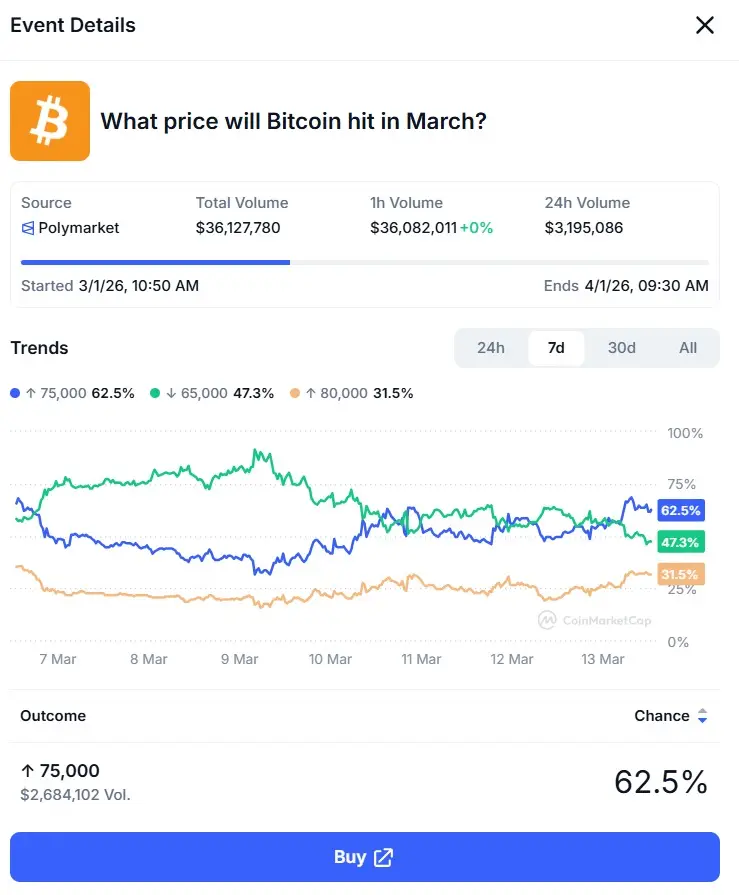Select the 30d time range
Screen dimensions: 739x895
(x=621, y=348)
